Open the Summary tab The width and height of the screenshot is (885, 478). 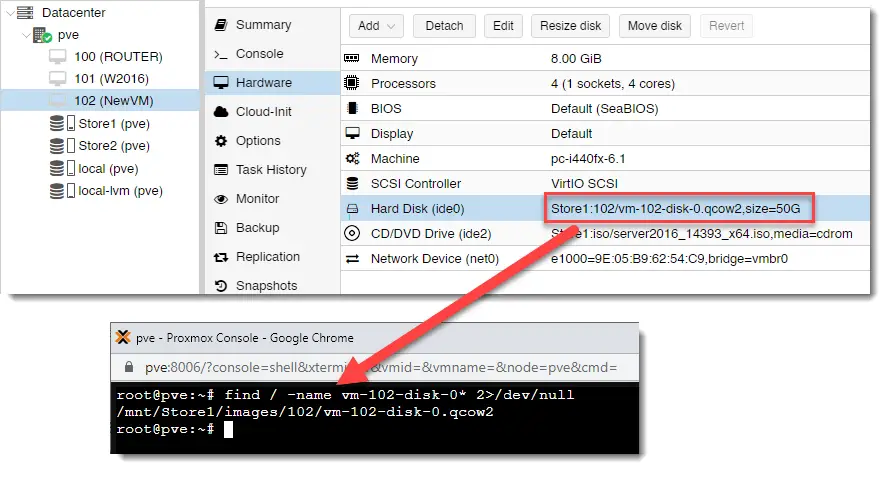pos(272,25)
